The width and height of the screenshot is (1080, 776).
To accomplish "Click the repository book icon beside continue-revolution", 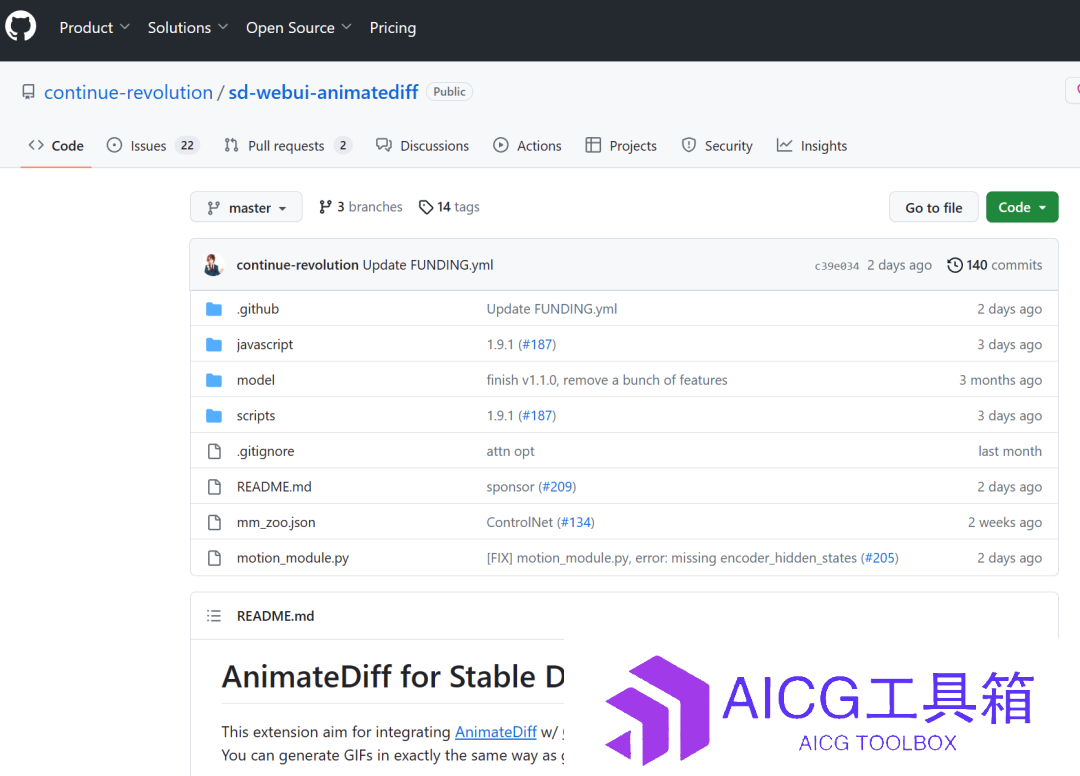I will (28, 92).
